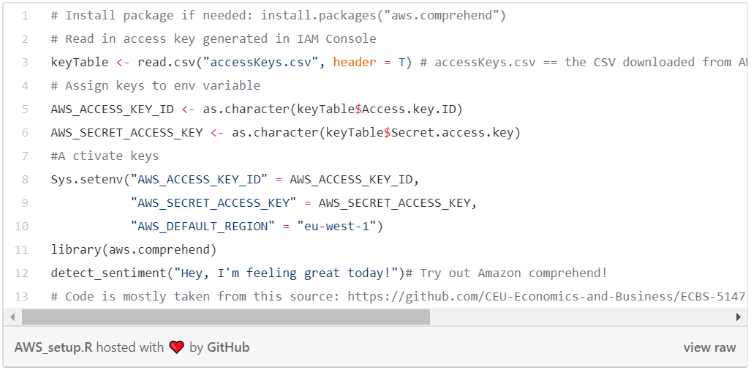Select line number 11 in the gutter
This screenshot has height=372, width=752.
22,250
